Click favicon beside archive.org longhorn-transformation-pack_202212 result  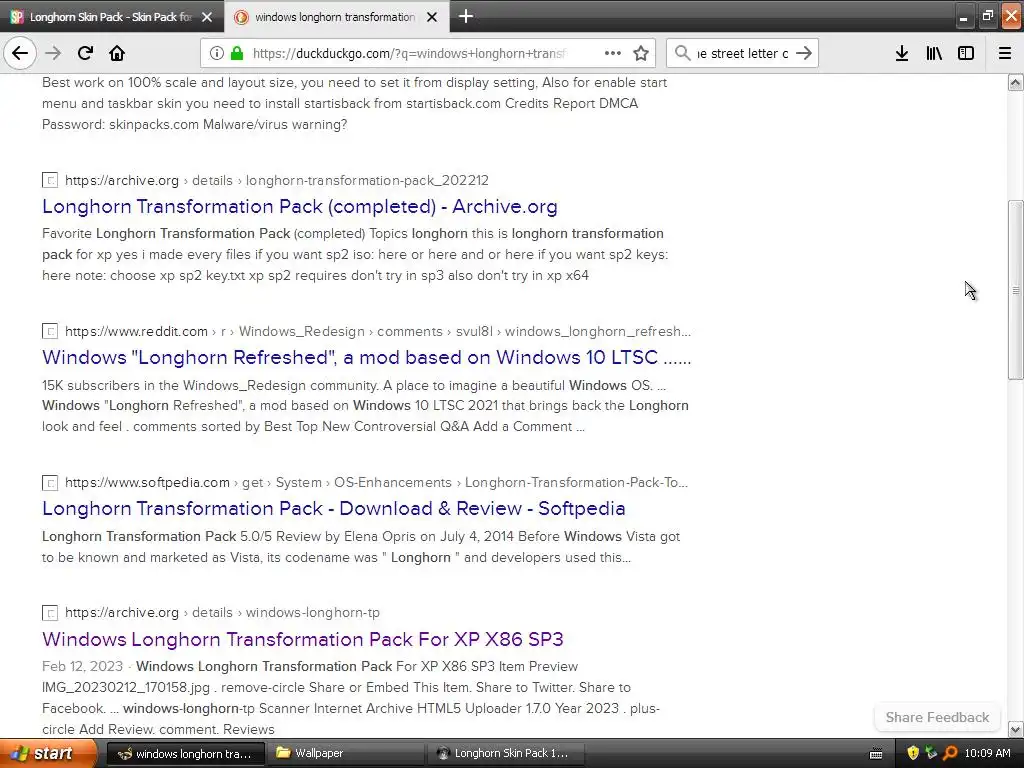click(50, 180)
